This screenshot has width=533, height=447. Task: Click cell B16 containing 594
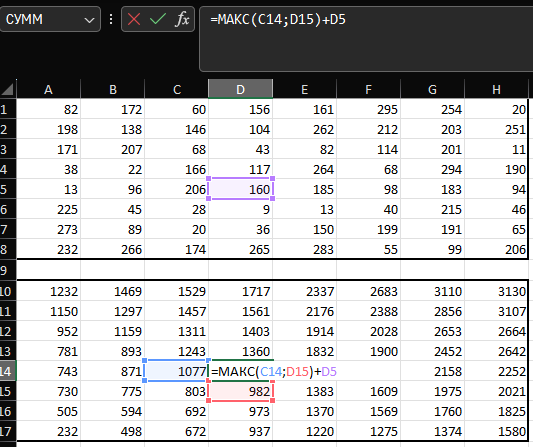click(x=113, y=411)
